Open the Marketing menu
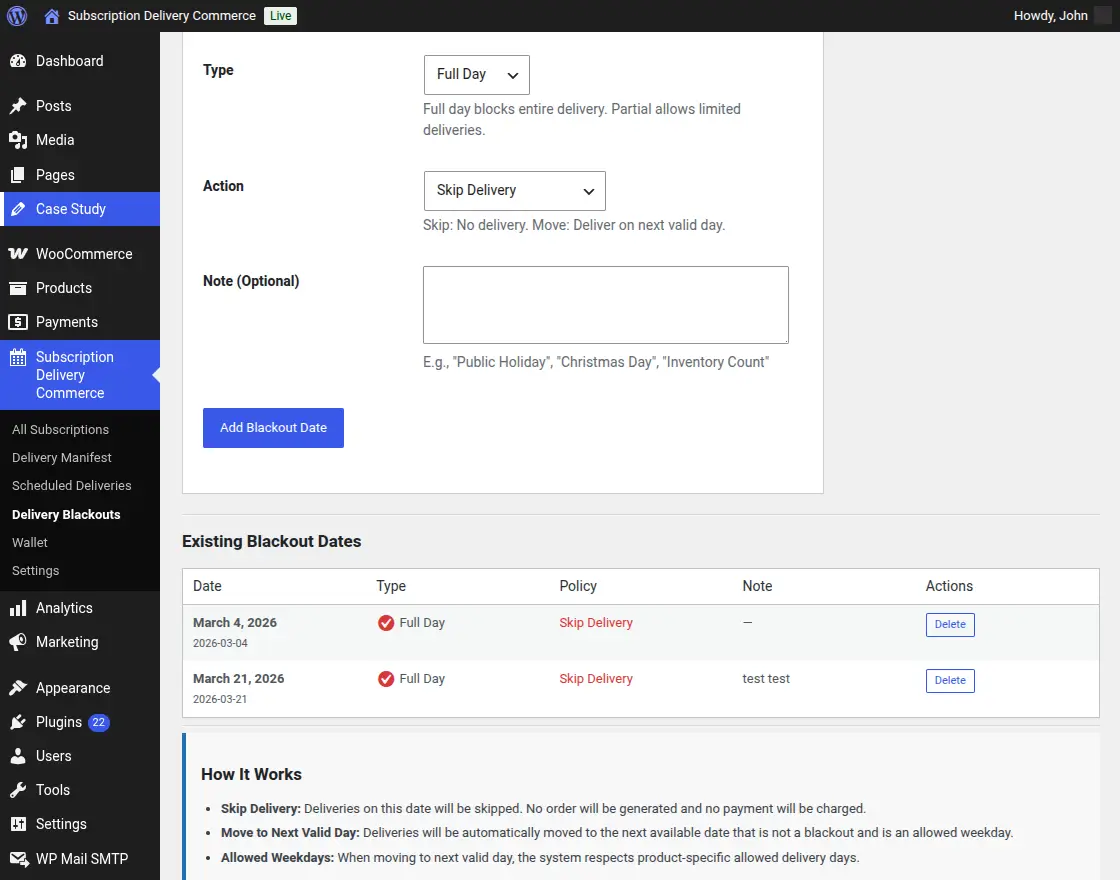 click(80, 642)
